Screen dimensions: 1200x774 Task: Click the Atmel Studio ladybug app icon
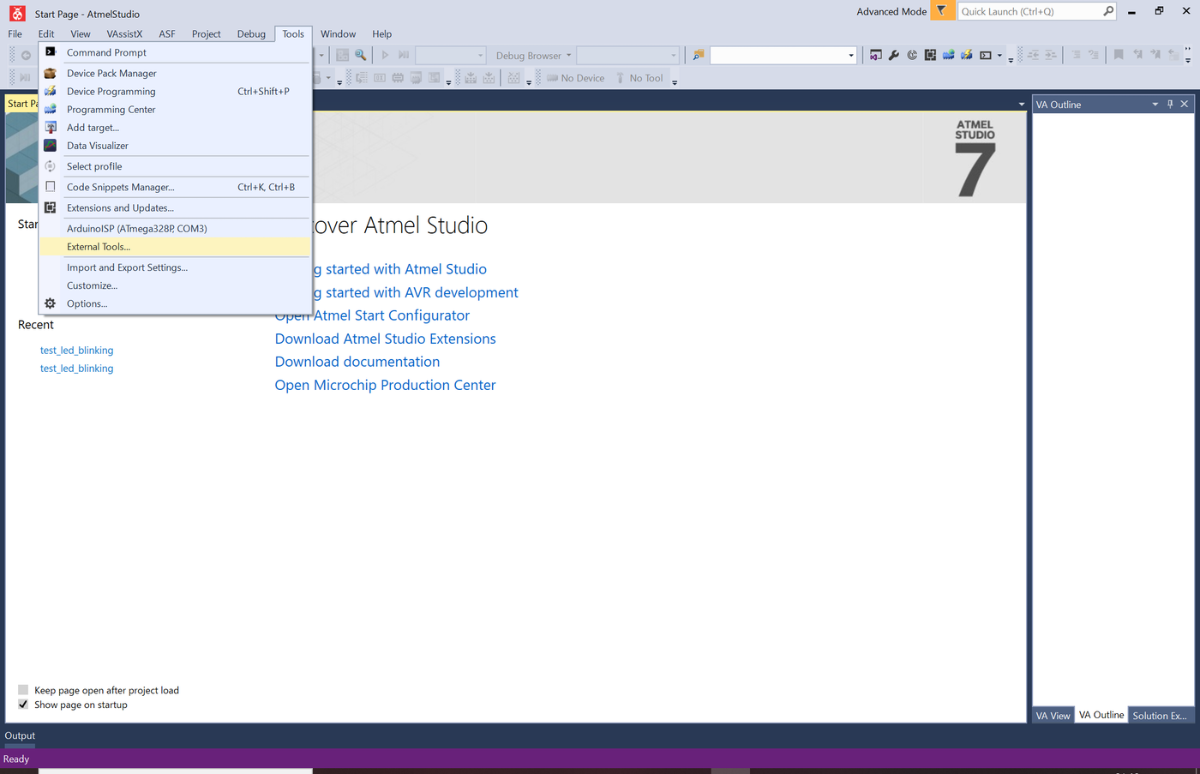(17, 13)
